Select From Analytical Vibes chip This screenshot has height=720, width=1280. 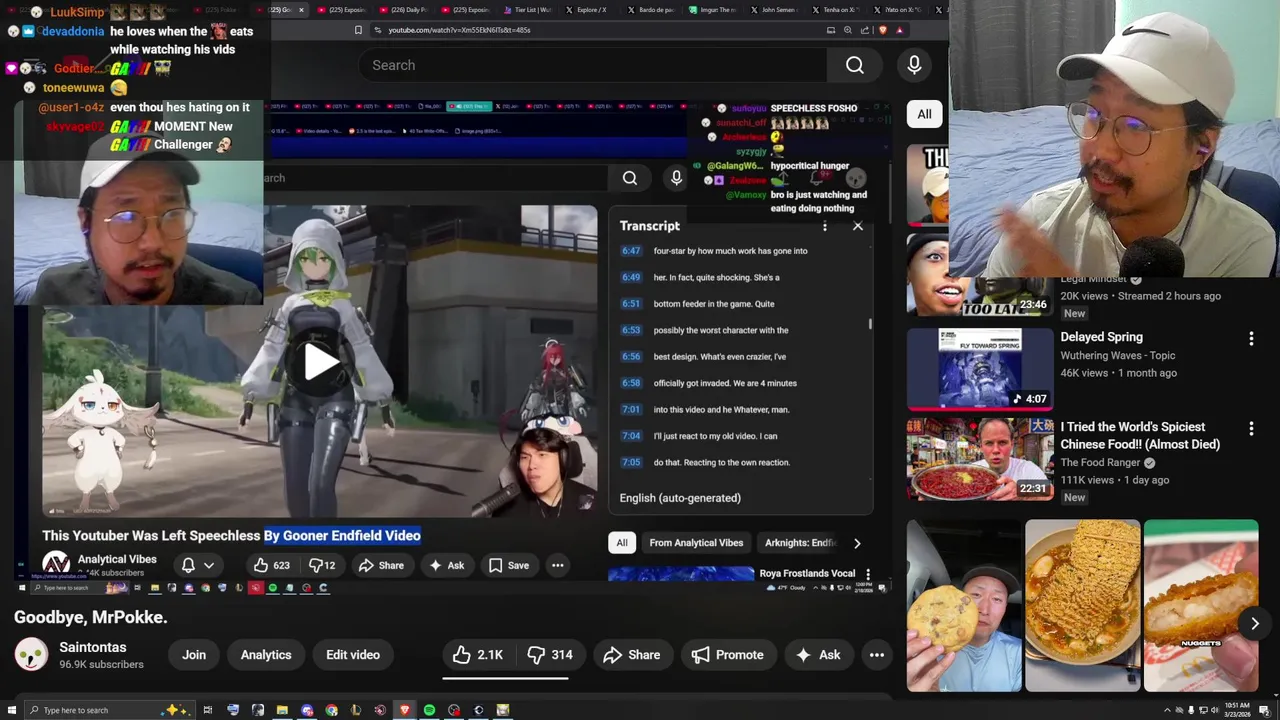696,543
